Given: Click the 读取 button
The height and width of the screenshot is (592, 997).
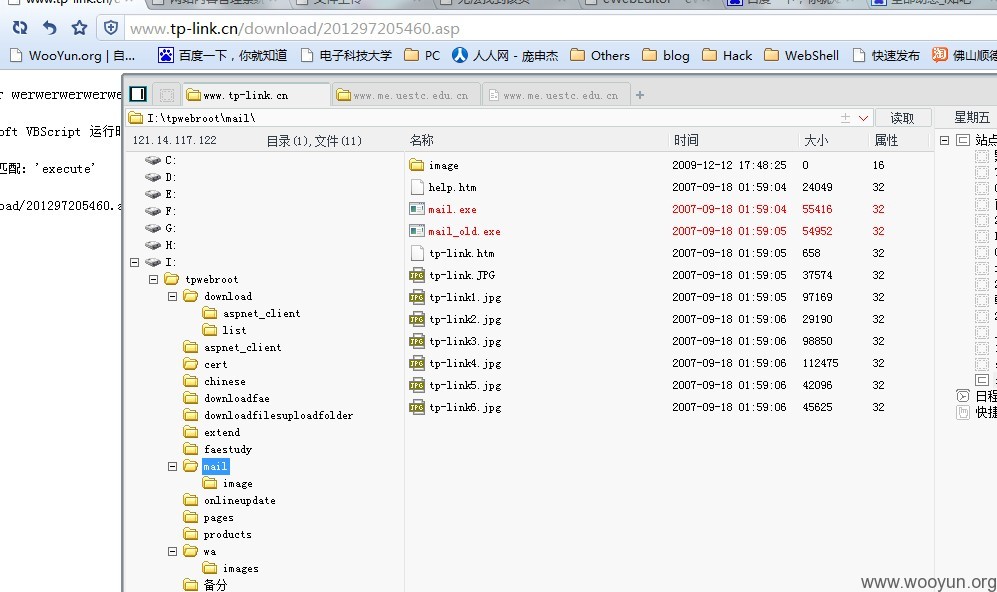Looking at the screenshot, I should coord(902,118).
